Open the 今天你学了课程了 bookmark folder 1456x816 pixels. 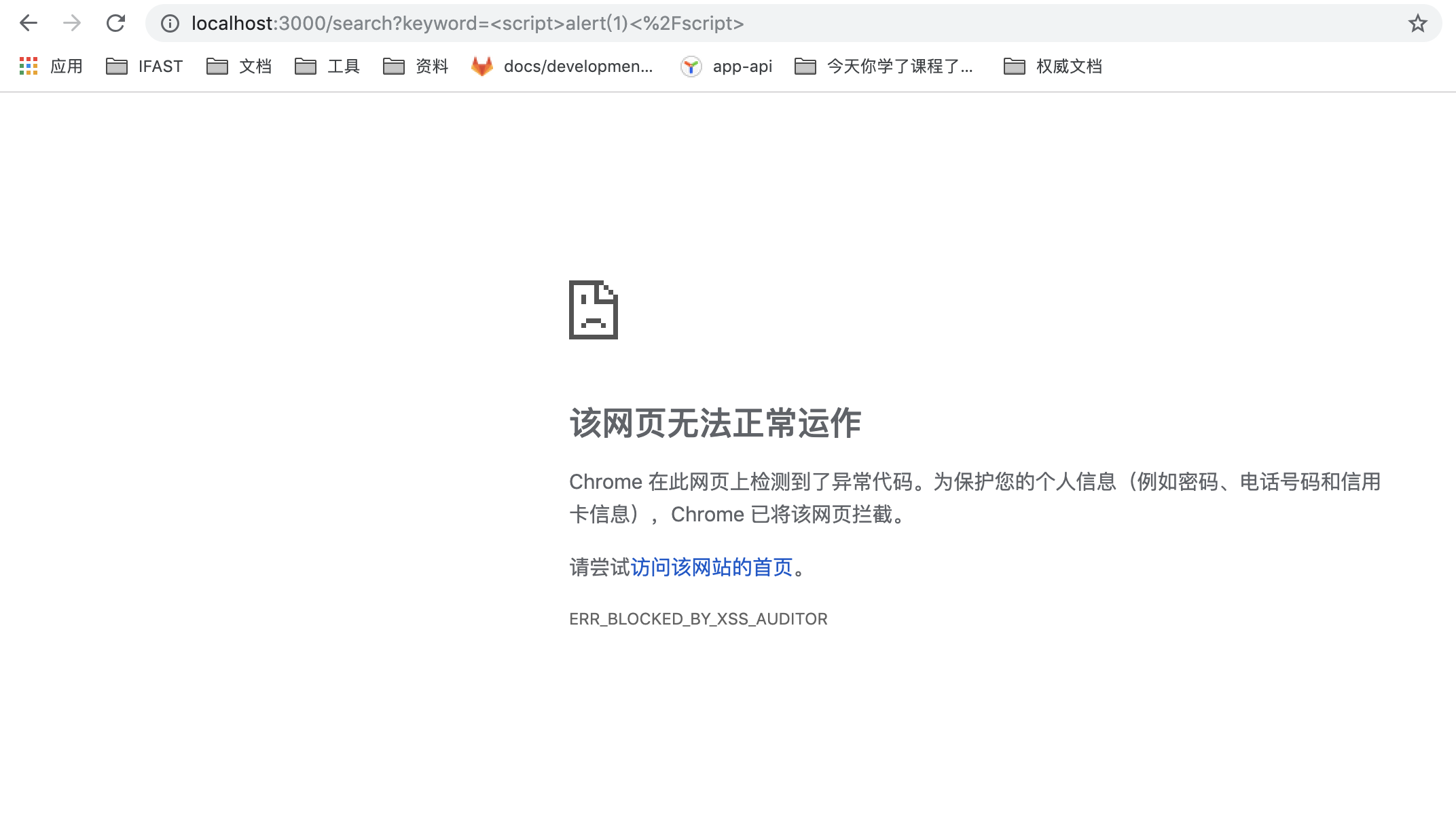click(884, 66)
